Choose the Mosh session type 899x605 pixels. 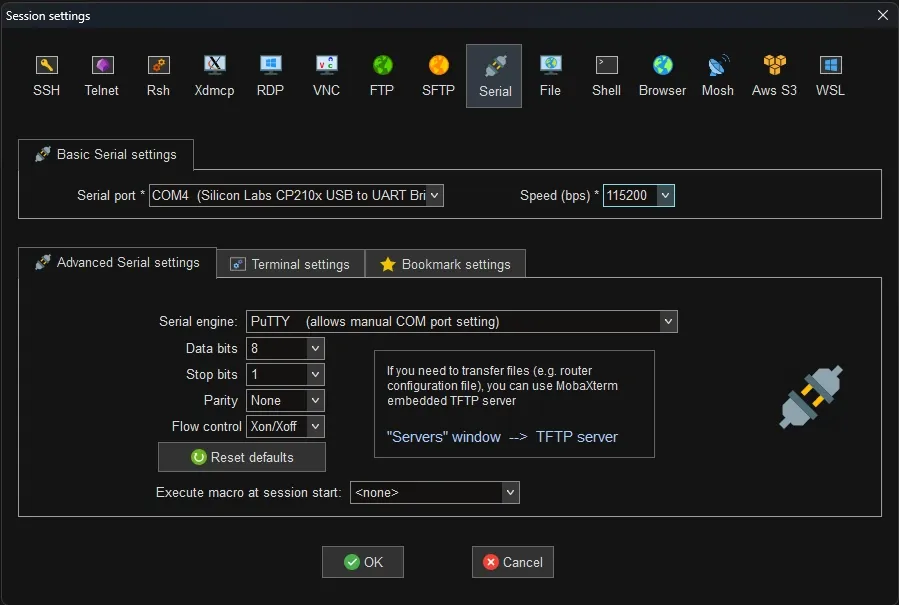[x=717, y=75]
